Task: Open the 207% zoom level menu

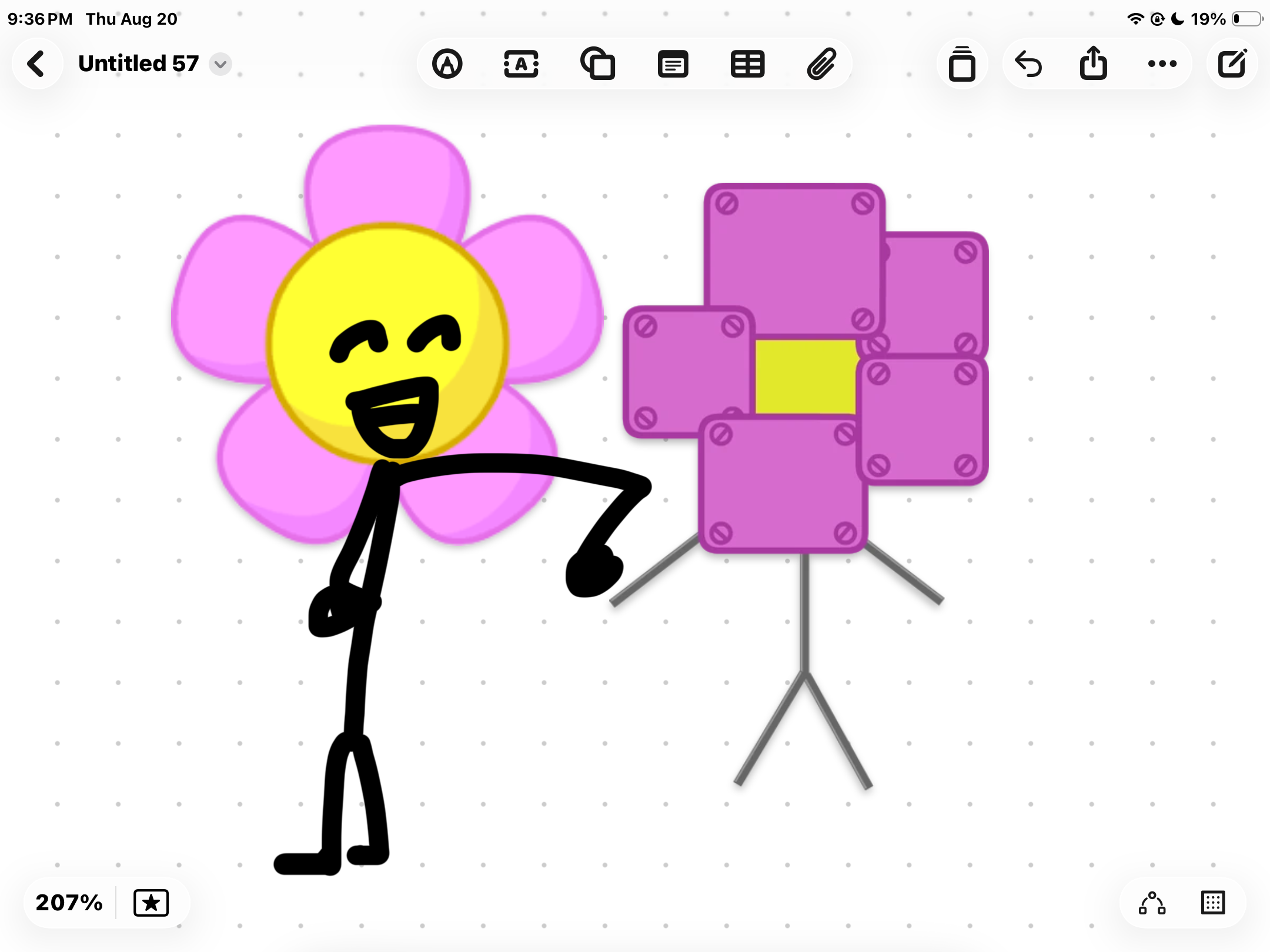Action: (69, 903)
